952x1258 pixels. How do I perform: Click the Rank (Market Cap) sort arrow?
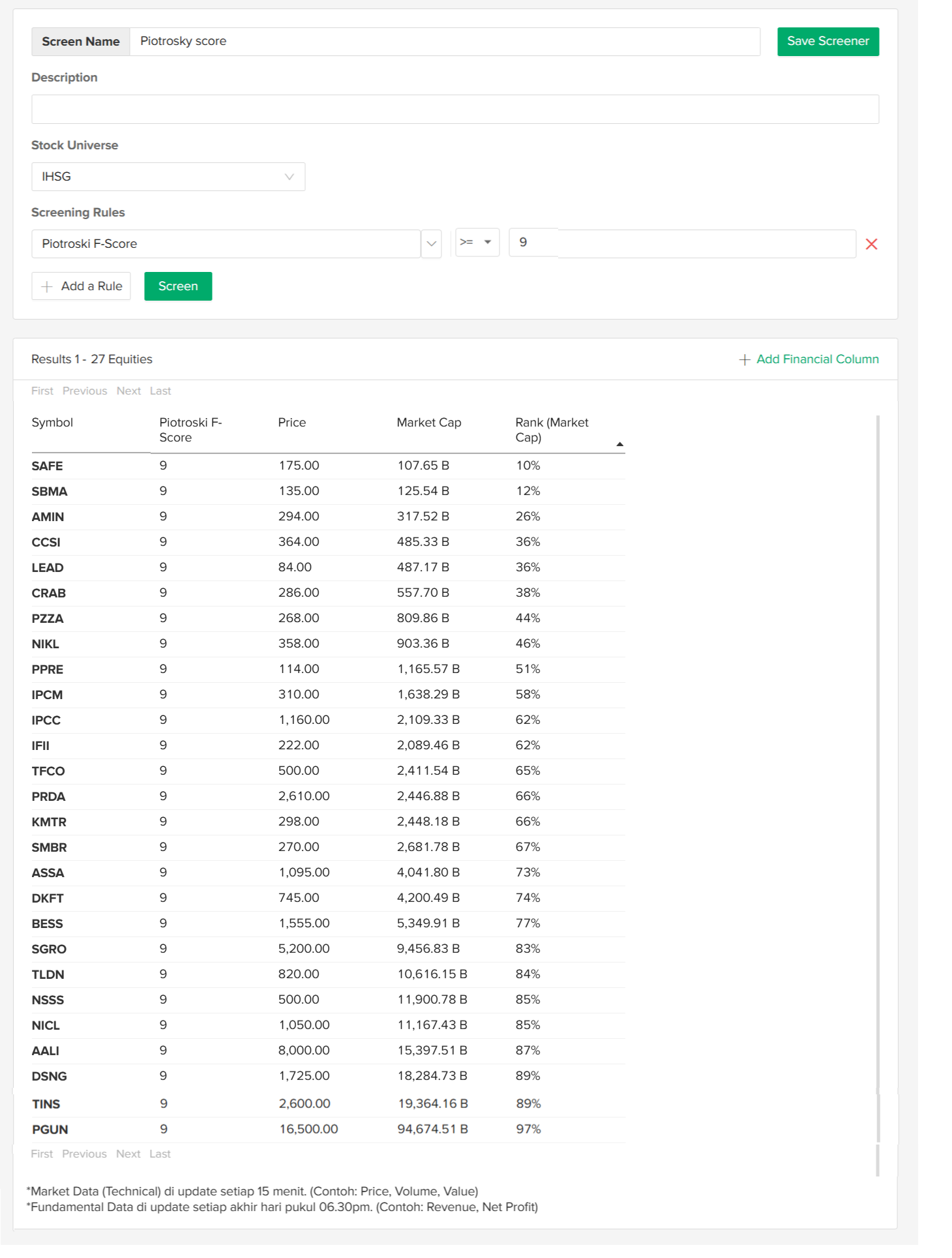pos(619,444)
